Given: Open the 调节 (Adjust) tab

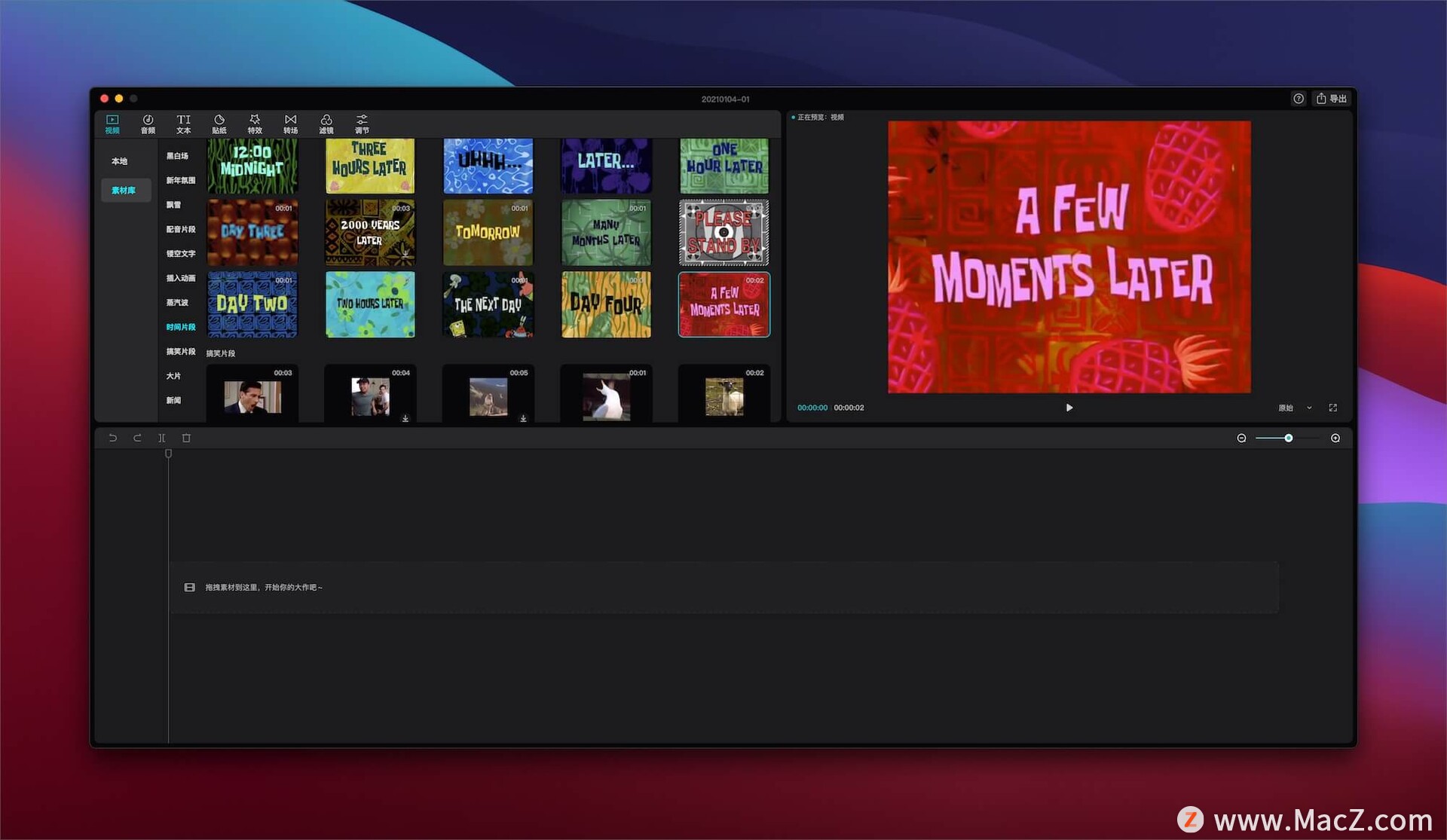Looking at the screenshot, I should coord(362,124).
